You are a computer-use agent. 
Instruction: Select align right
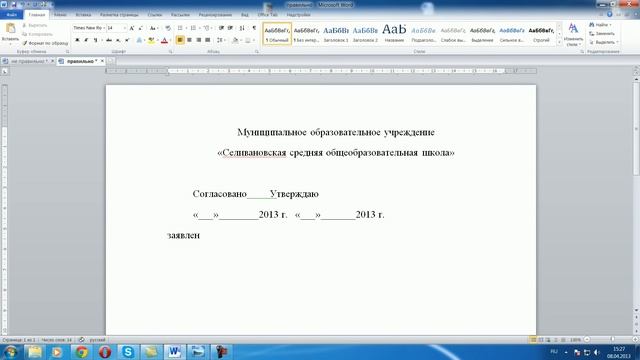(198, 40)
